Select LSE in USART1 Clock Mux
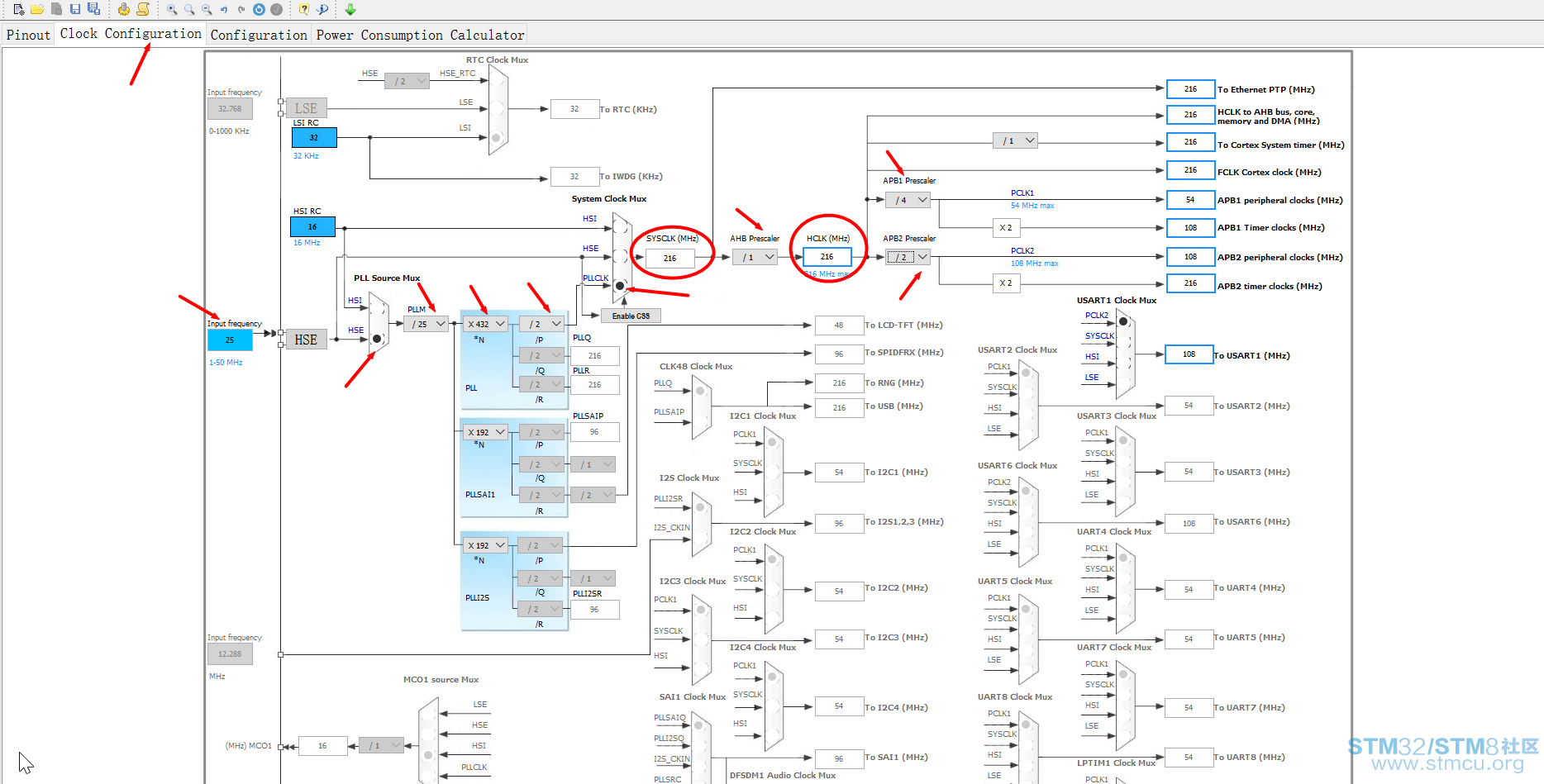Image resolution: width=1544 pixels, height=784 pixels. tap(1123, 383)
